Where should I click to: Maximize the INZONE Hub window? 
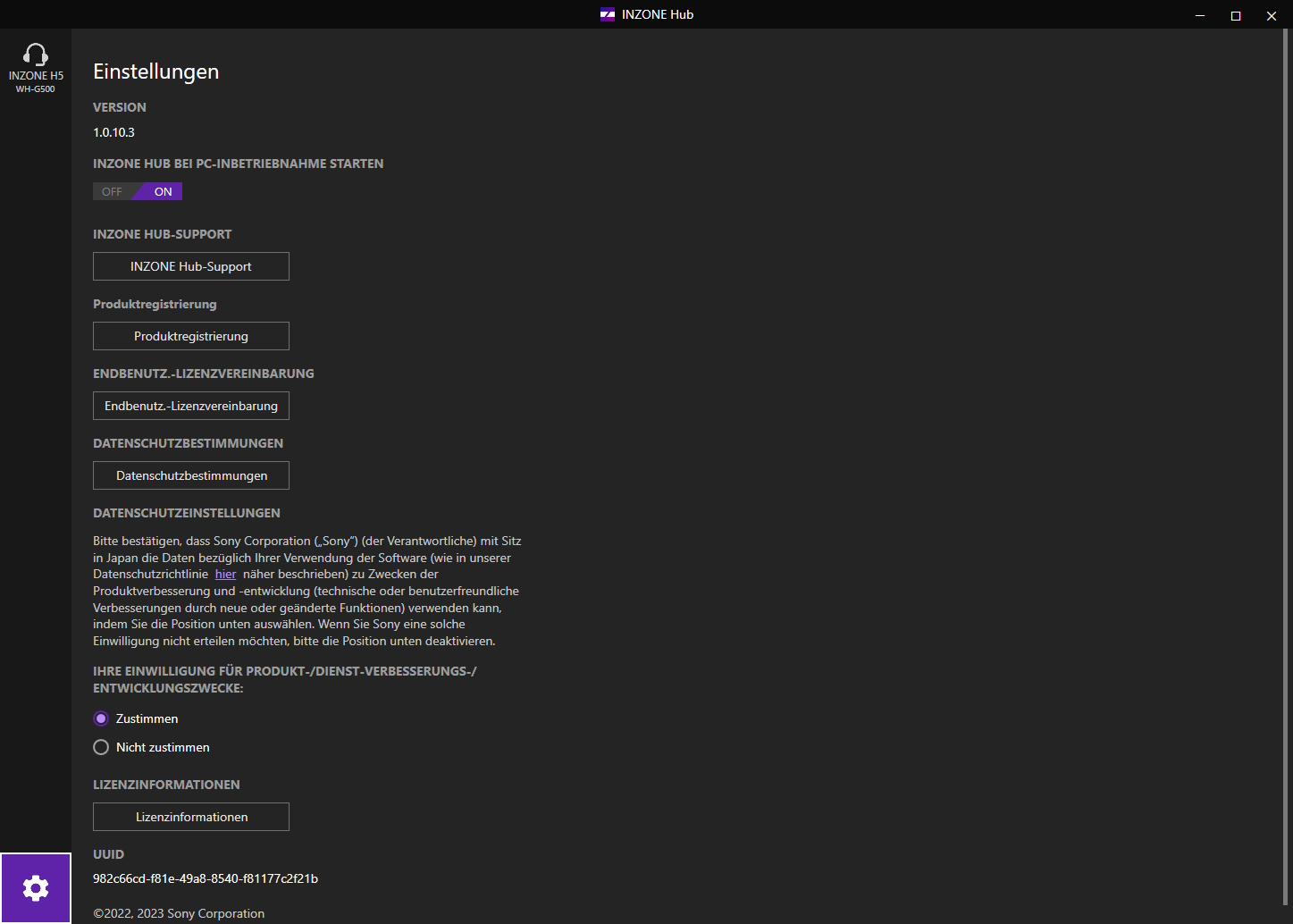coord(1236,15)
